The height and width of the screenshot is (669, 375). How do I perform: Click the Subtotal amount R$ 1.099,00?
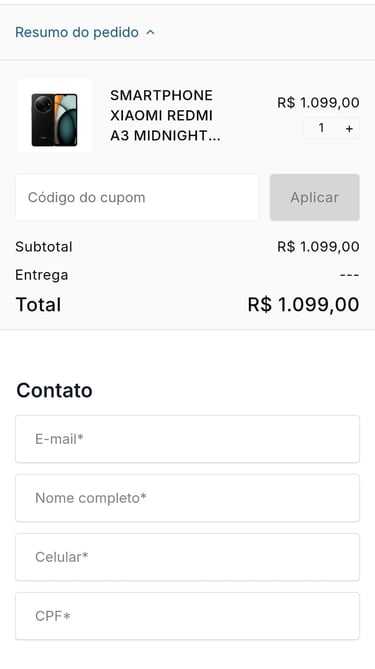[x=318, y=247]
